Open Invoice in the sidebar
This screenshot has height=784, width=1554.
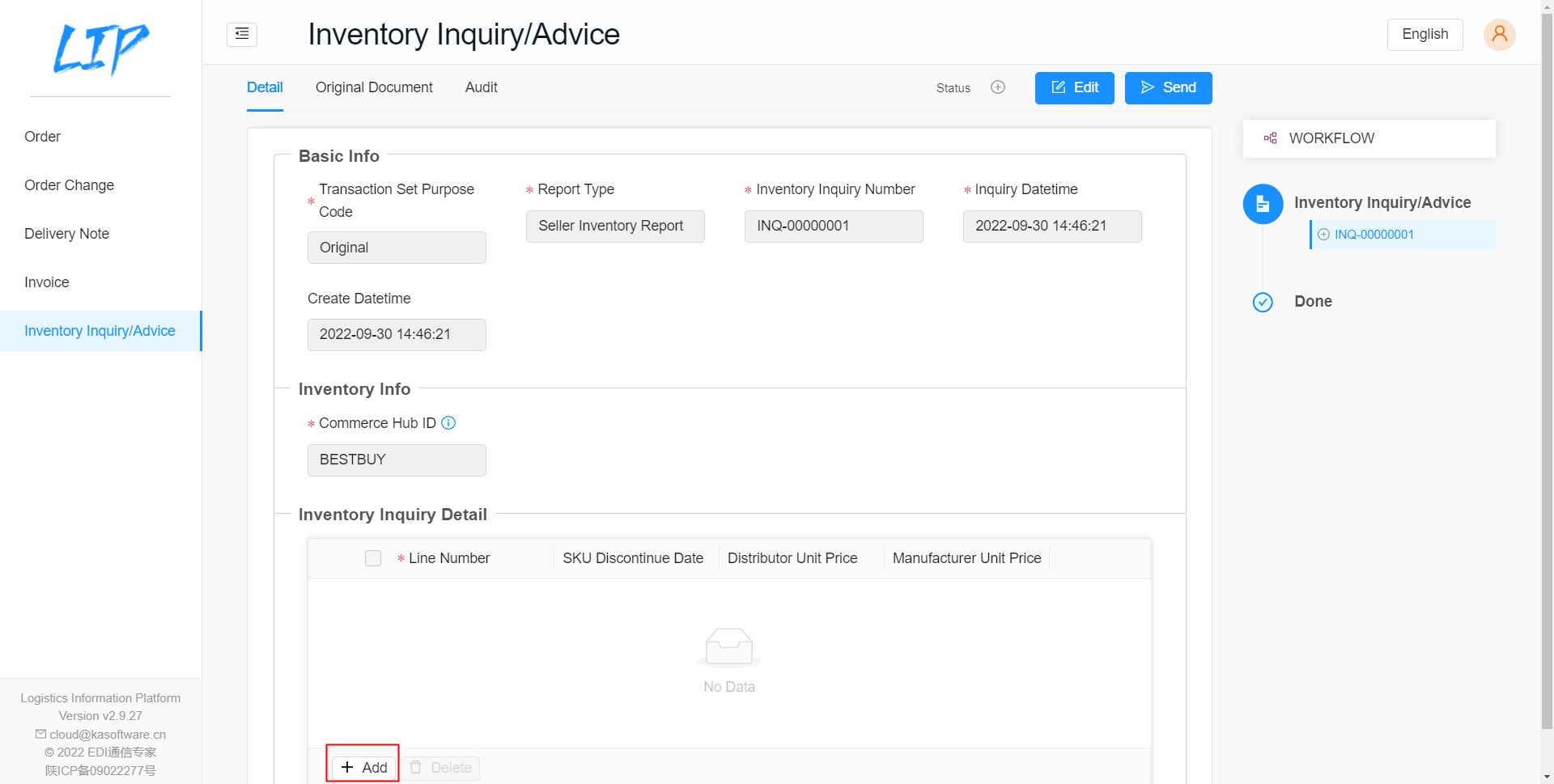click(100, 282)
